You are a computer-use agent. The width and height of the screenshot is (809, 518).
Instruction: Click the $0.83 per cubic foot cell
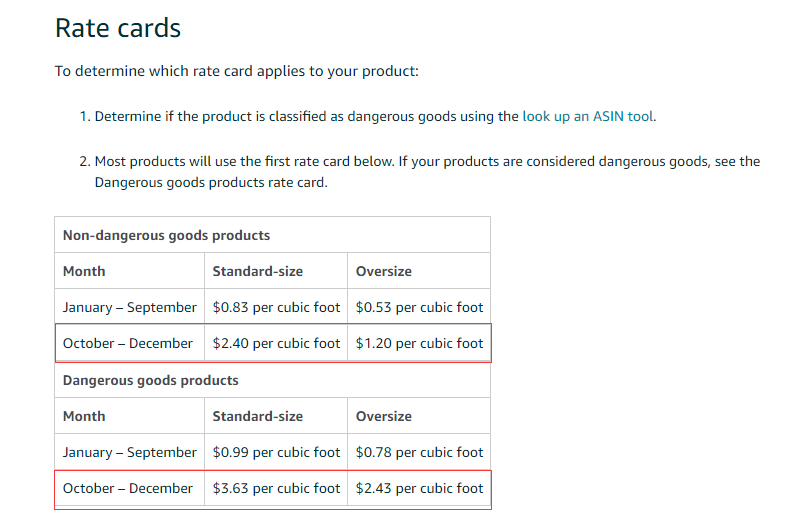pyautogui.click(x=276, y=307)
